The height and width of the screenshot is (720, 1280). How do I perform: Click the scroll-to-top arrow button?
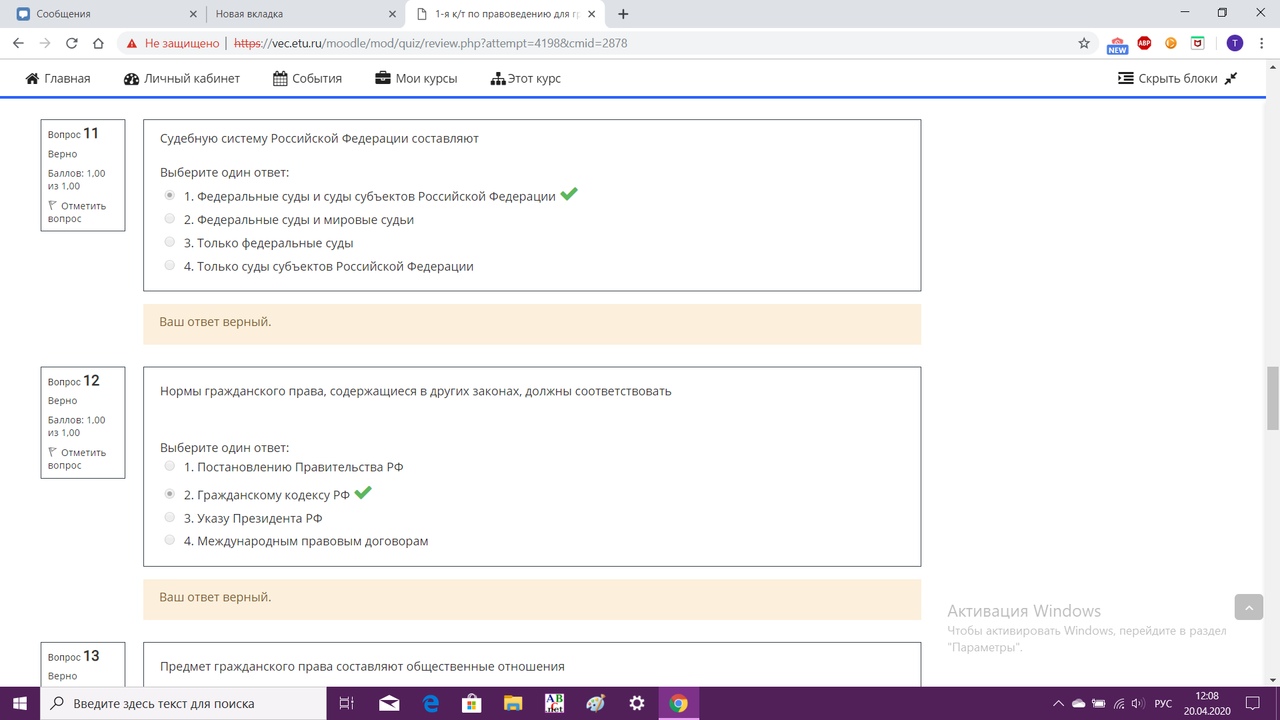pos(1249,607)
